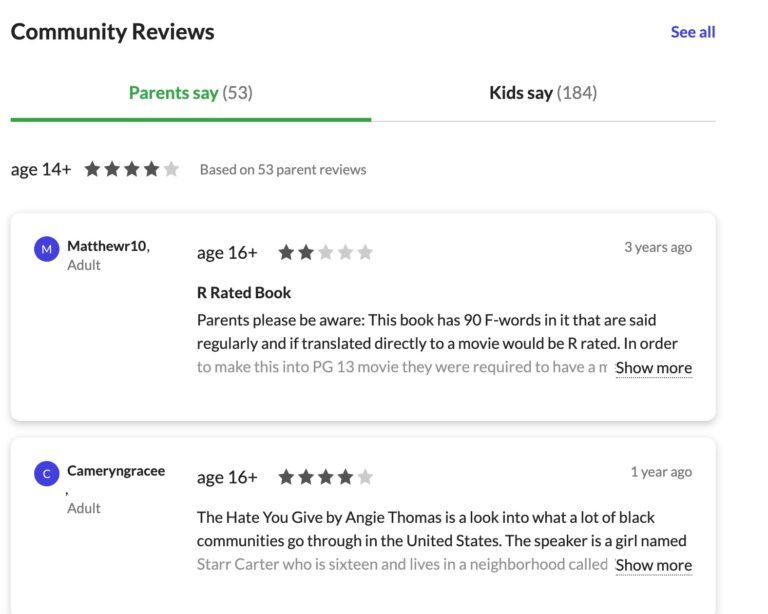Screen dimensions: 768x614
Task: Click Matthewr10's two-star rating
Action: pos(325,253)
